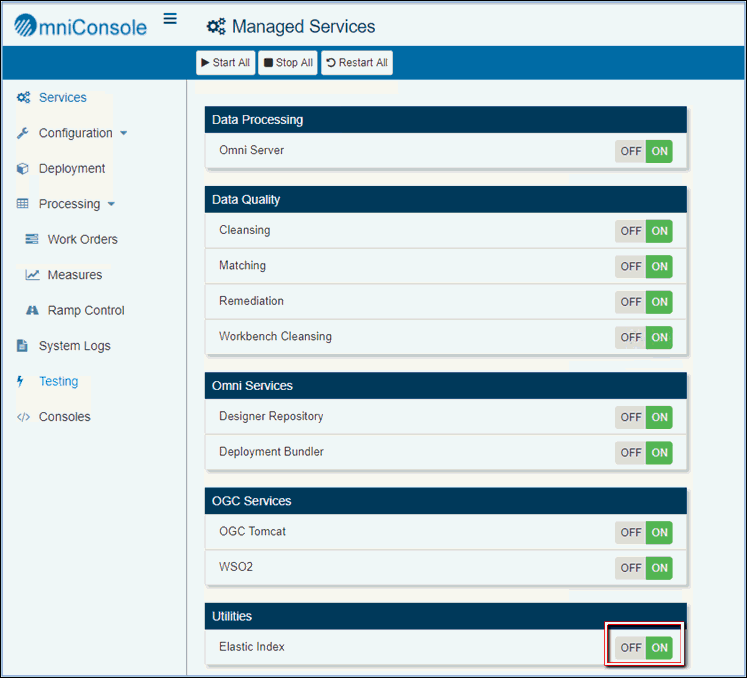Click the Deployment cube icon

point(23,169)
